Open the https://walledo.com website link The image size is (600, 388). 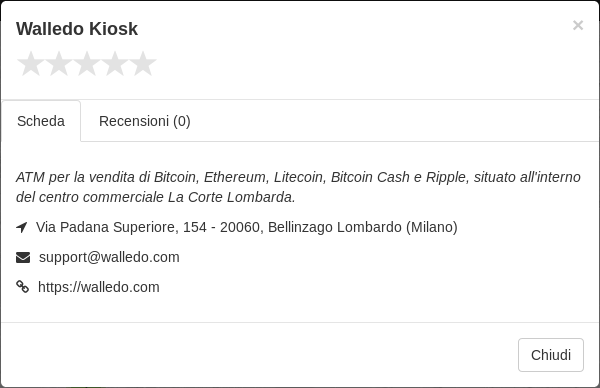(x=99, y=287)
